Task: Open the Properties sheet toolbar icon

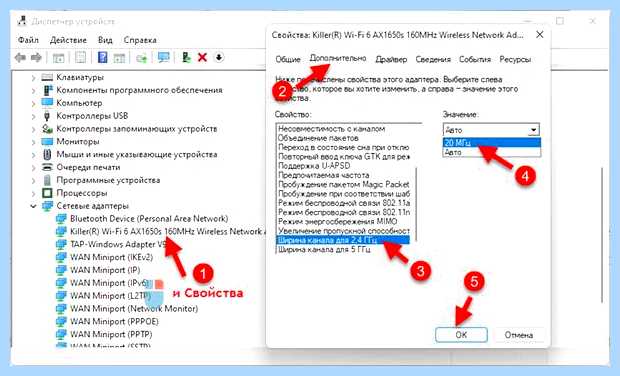Action: [x=80, y=58]
